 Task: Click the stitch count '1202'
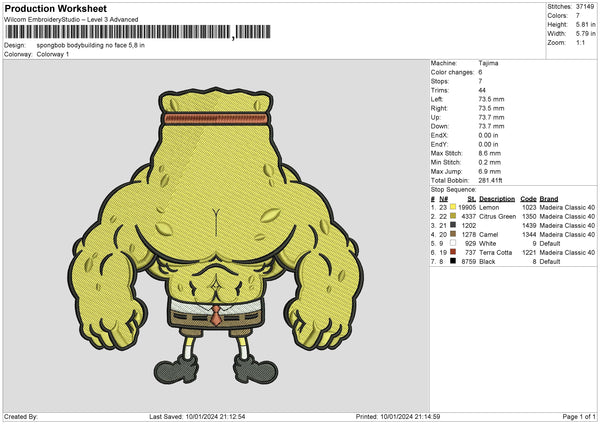click(469, 225)
